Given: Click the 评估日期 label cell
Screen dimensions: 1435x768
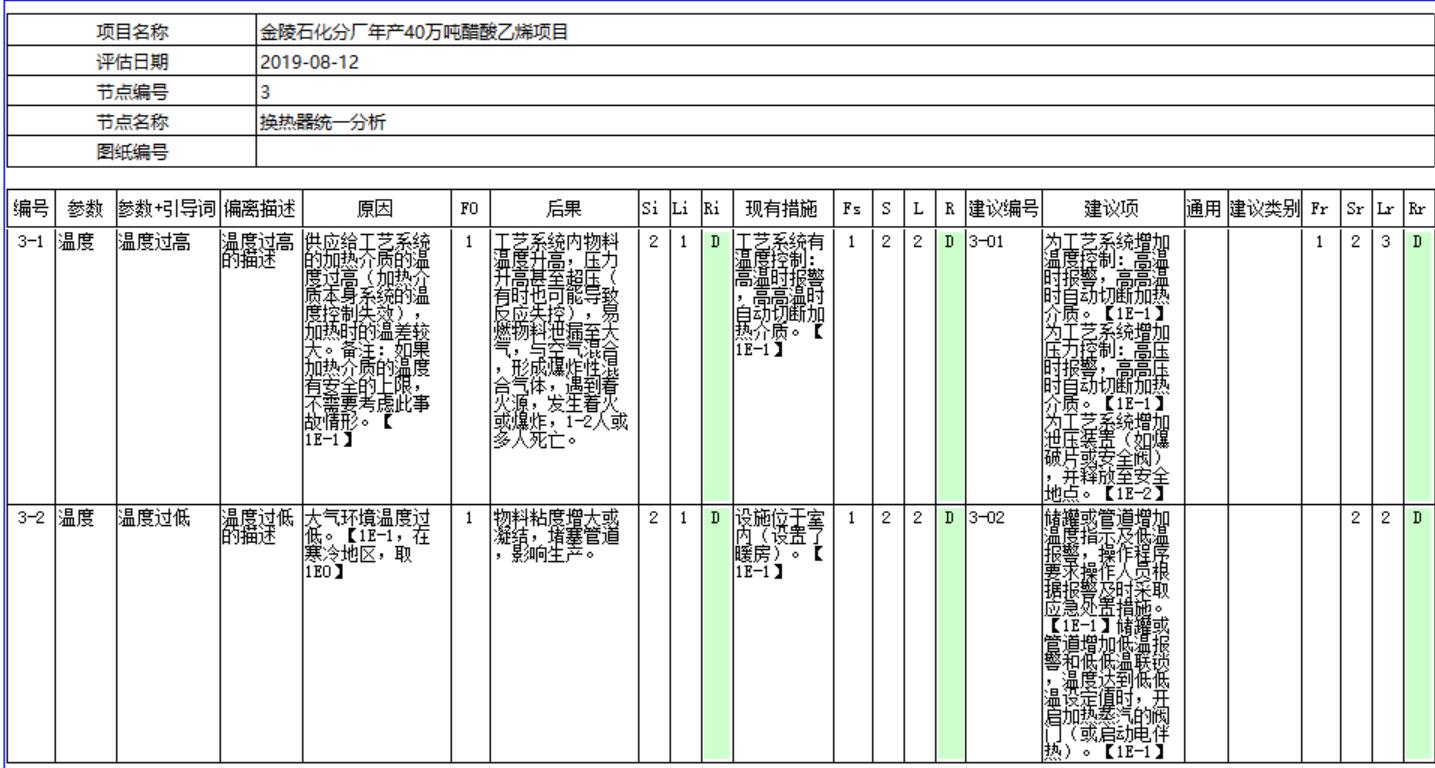Looking at the screenshot, I should [x=131, y=62].
